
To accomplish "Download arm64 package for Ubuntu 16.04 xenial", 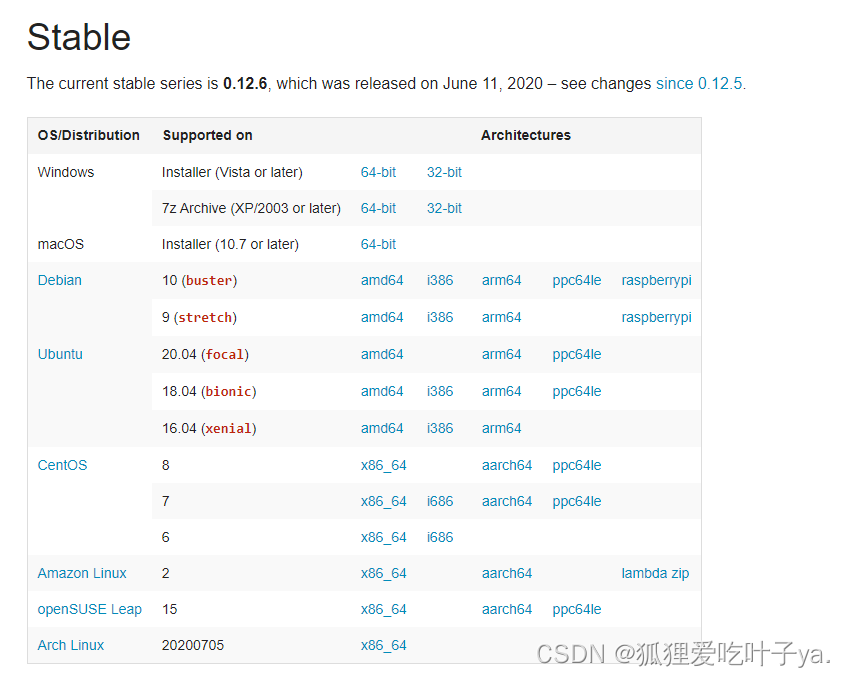I will tap(501, 429).
